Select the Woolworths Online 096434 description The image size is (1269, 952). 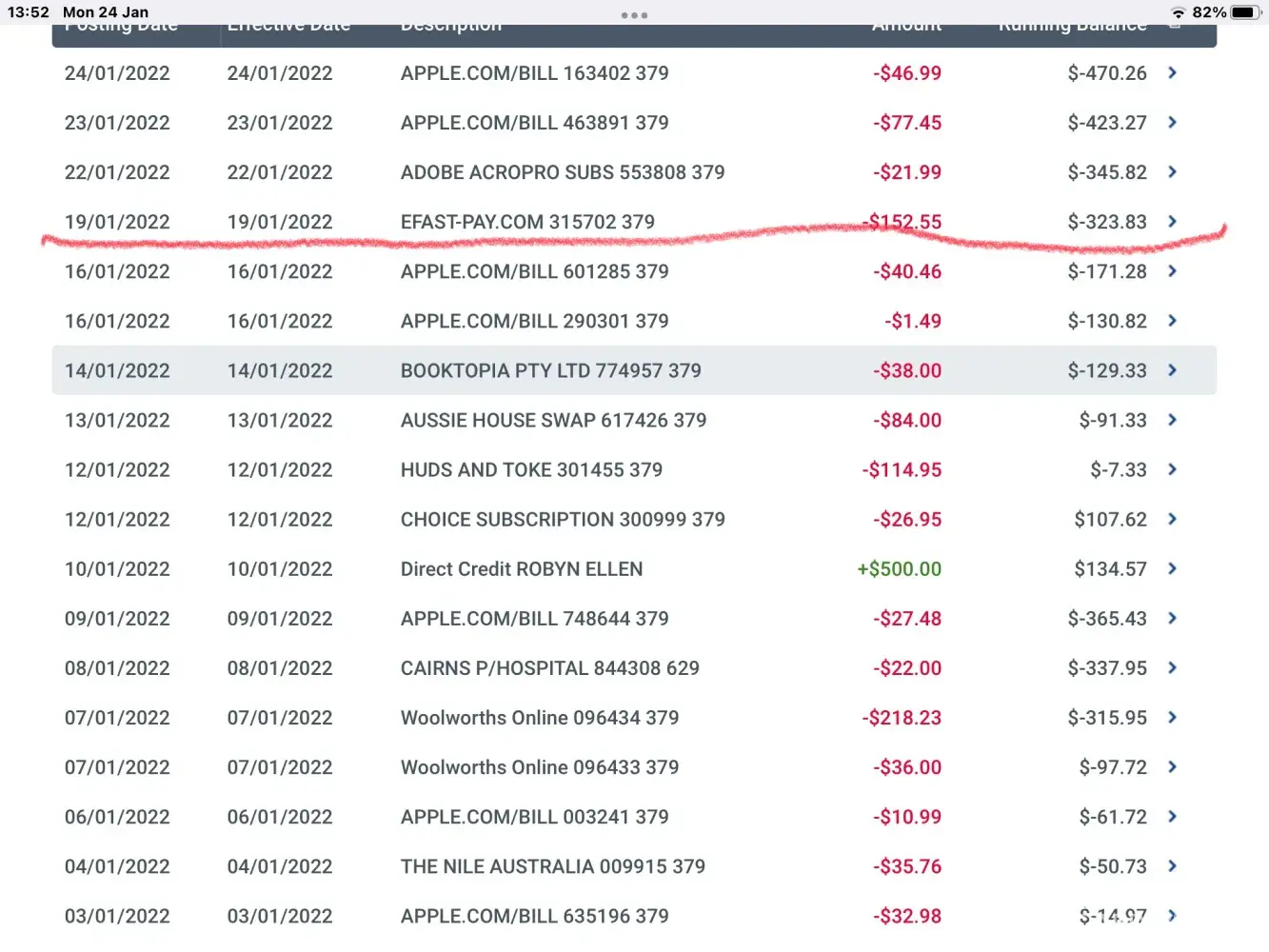coord(540,718)
